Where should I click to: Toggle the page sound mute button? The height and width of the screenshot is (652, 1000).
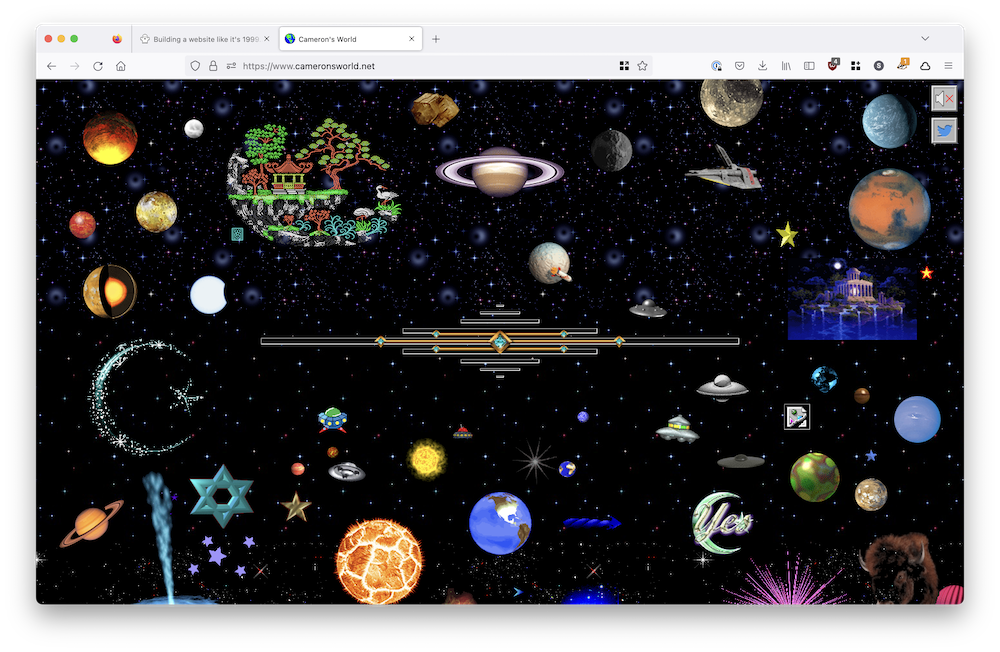[x=944, y=99]
